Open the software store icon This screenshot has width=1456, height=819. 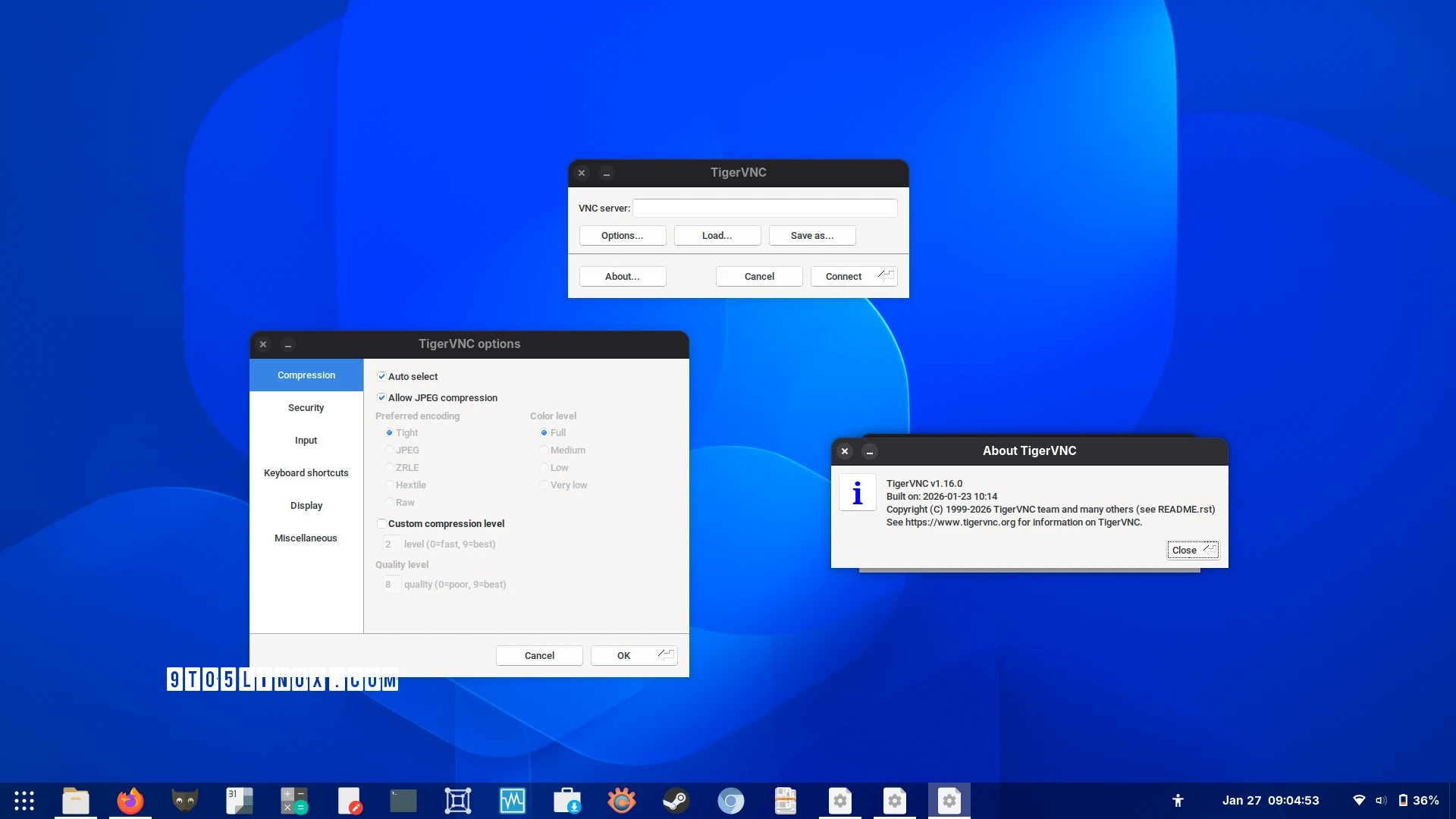pyautogui.click(x=566, y=801)
